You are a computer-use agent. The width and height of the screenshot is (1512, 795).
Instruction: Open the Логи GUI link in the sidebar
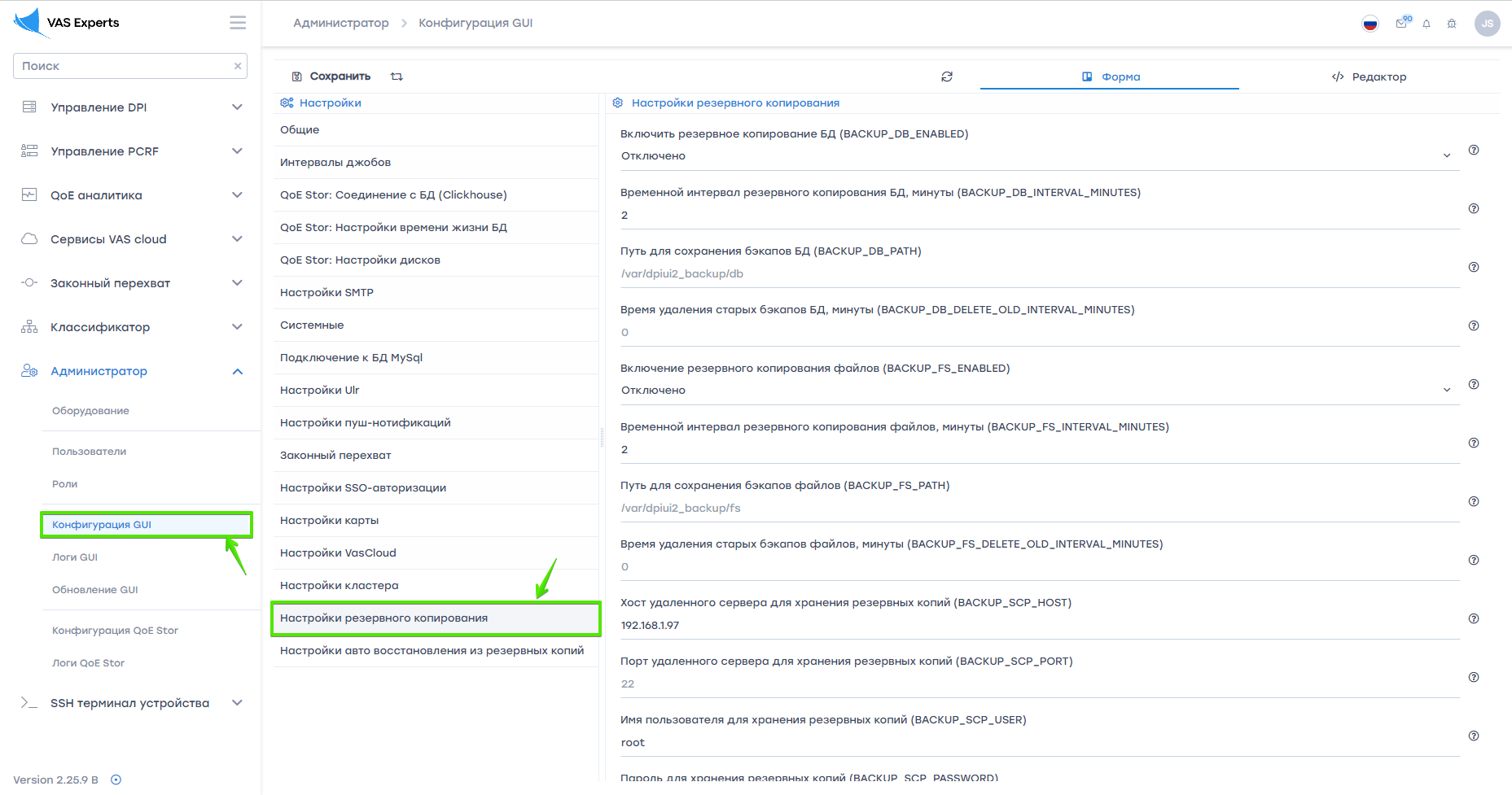tap(75, 557)
